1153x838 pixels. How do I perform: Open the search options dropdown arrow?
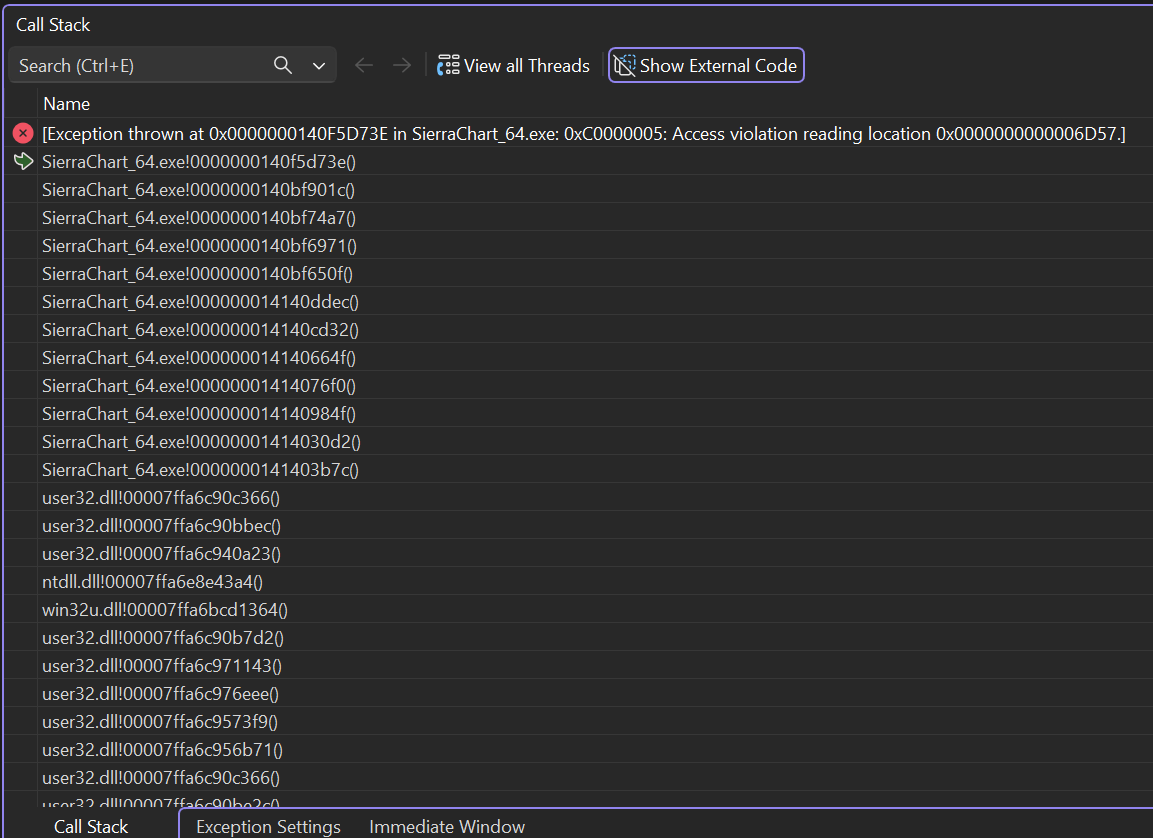(319, 66)
